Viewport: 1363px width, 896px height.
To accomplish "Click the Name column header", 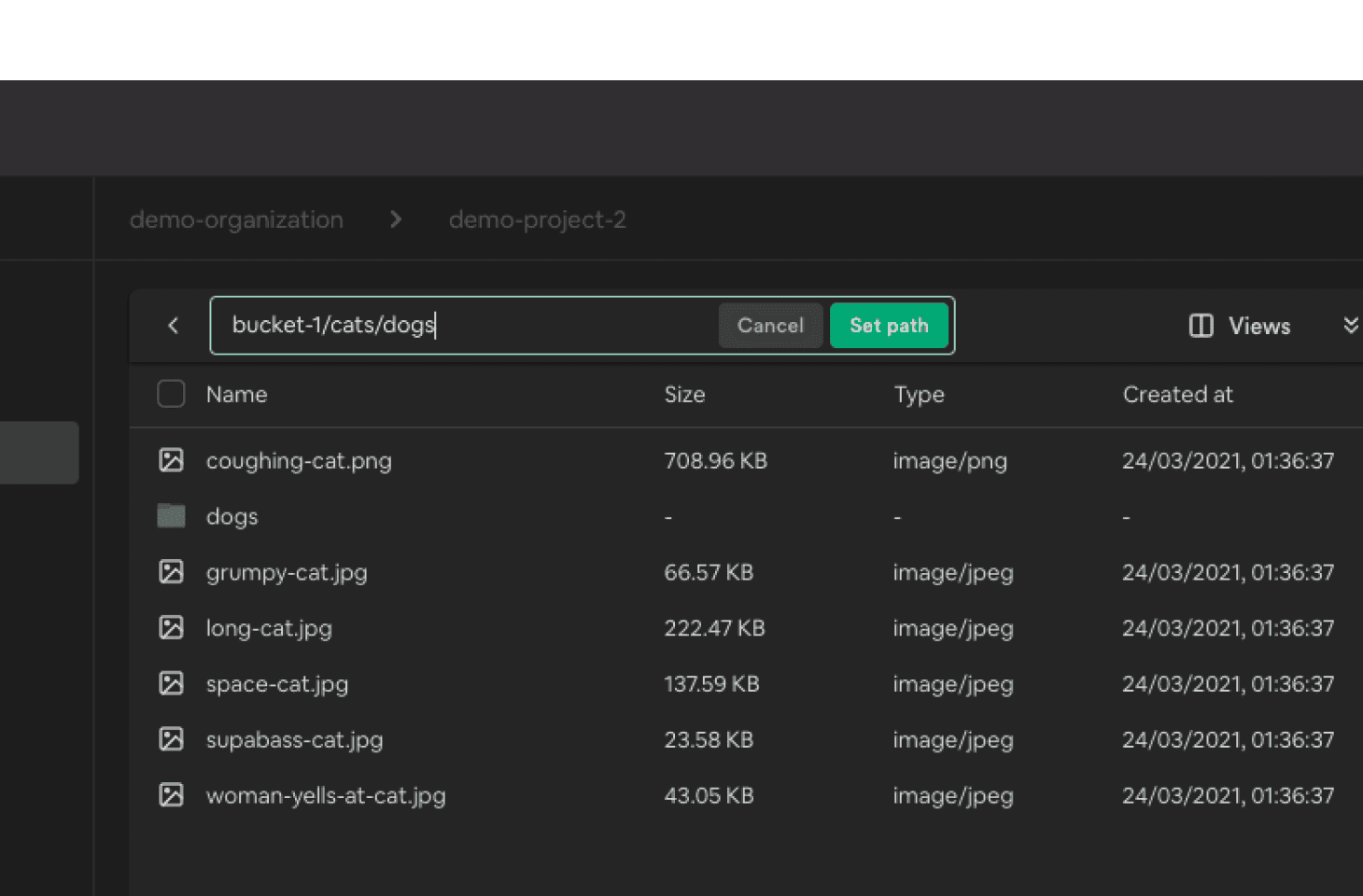I will click(236, 394).
